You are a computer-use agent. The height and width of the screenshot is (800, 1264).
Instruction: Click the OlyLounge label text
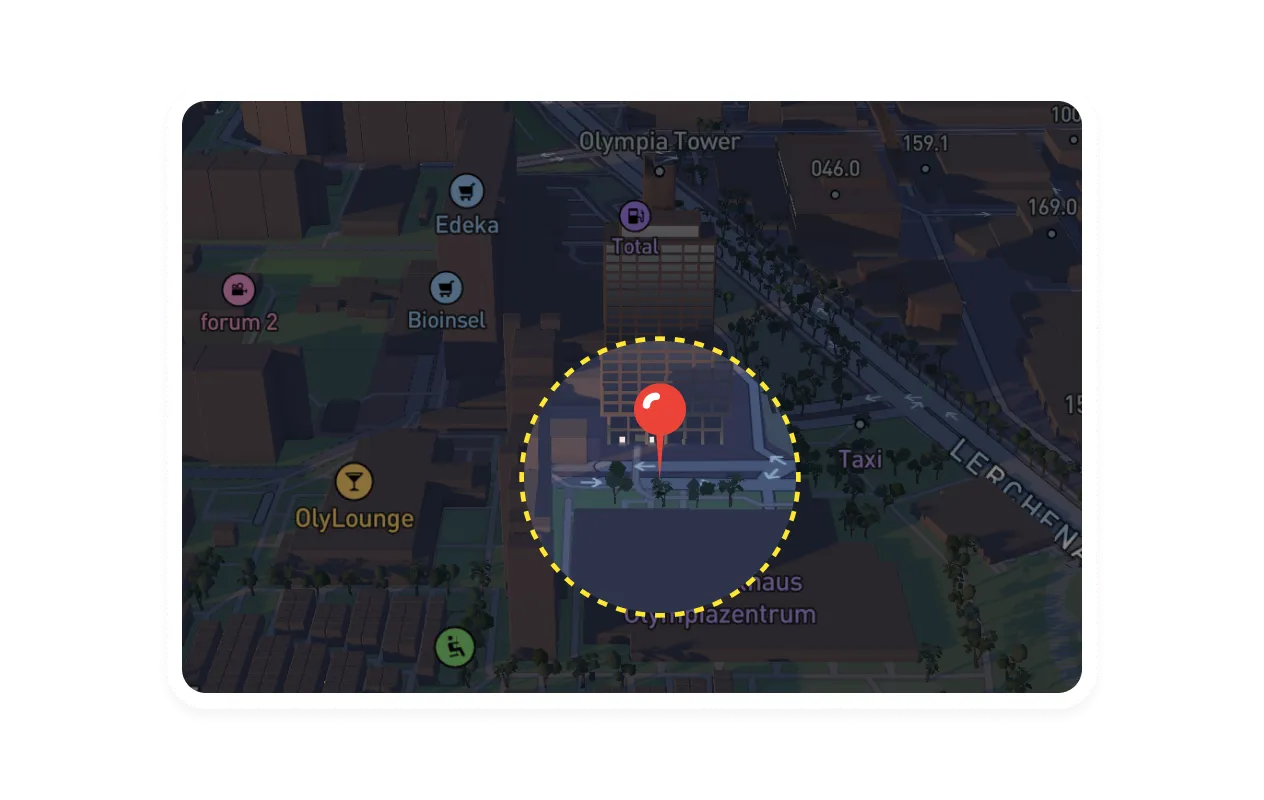pos(354,519)
